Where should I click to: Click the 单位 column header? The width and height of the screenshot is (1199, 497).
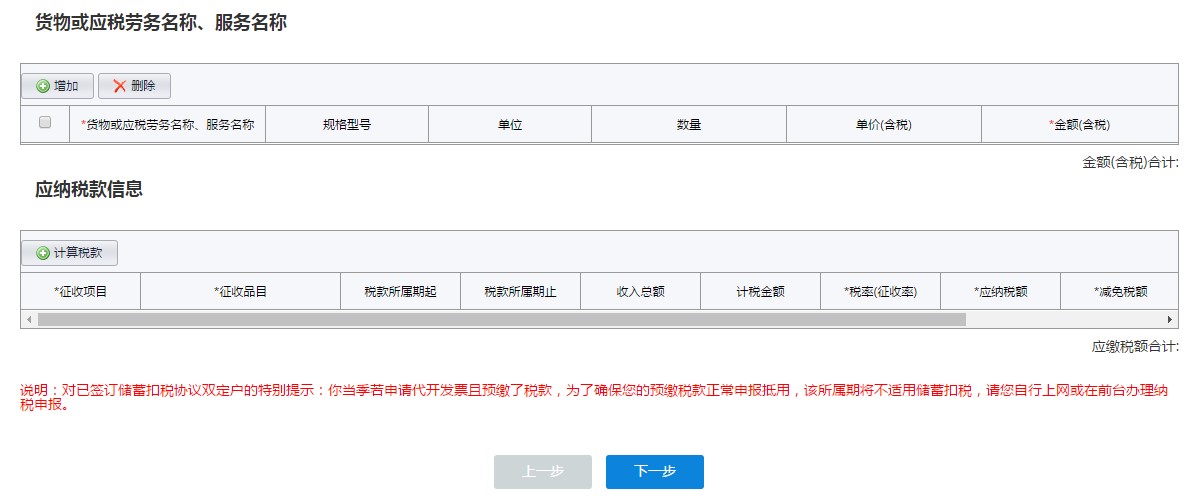click(510, 125)
